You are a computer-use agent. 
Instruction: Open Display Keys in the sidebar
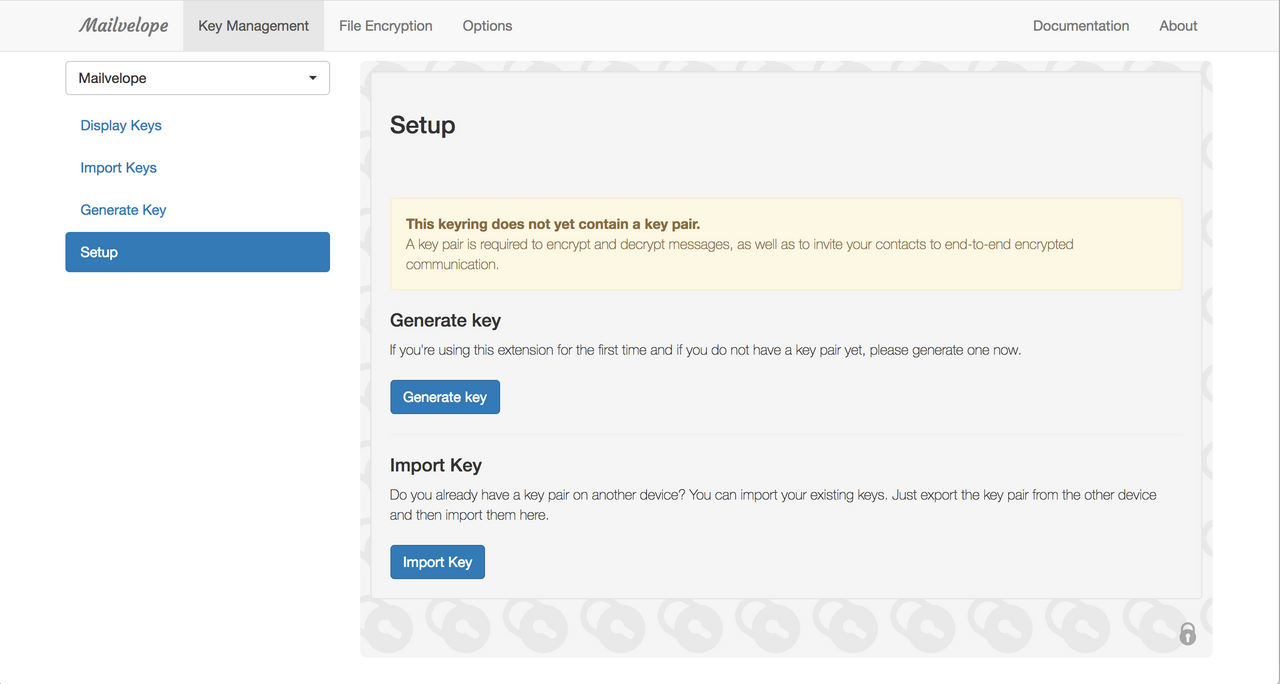tap(120, 125)
